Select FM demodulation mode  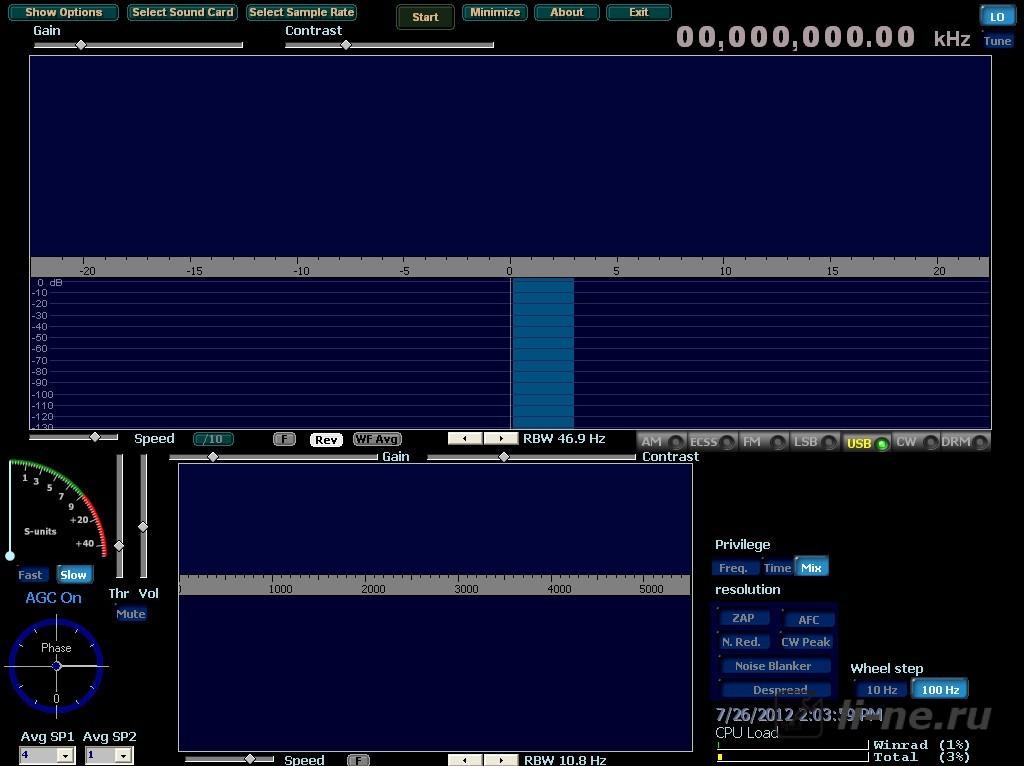point(763,442)
